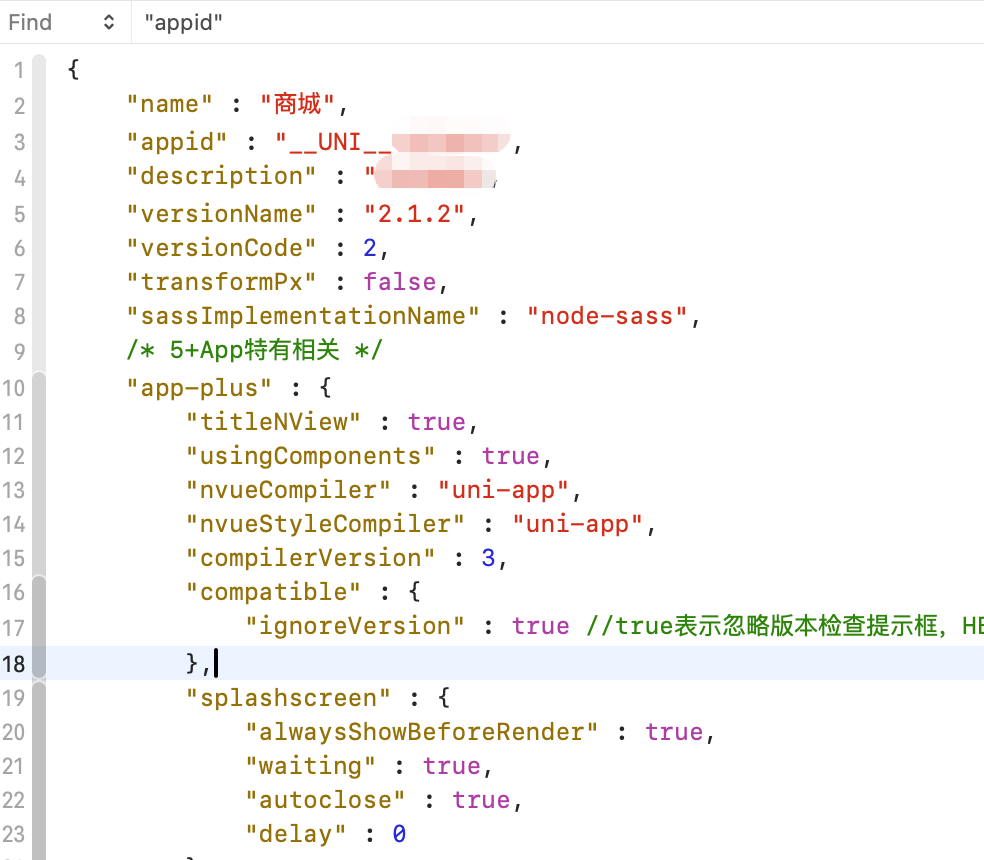The height and width of the screenshot is (860, 984).
Task: Click the true value of autoclose
Action: click(x=481, y=800)
